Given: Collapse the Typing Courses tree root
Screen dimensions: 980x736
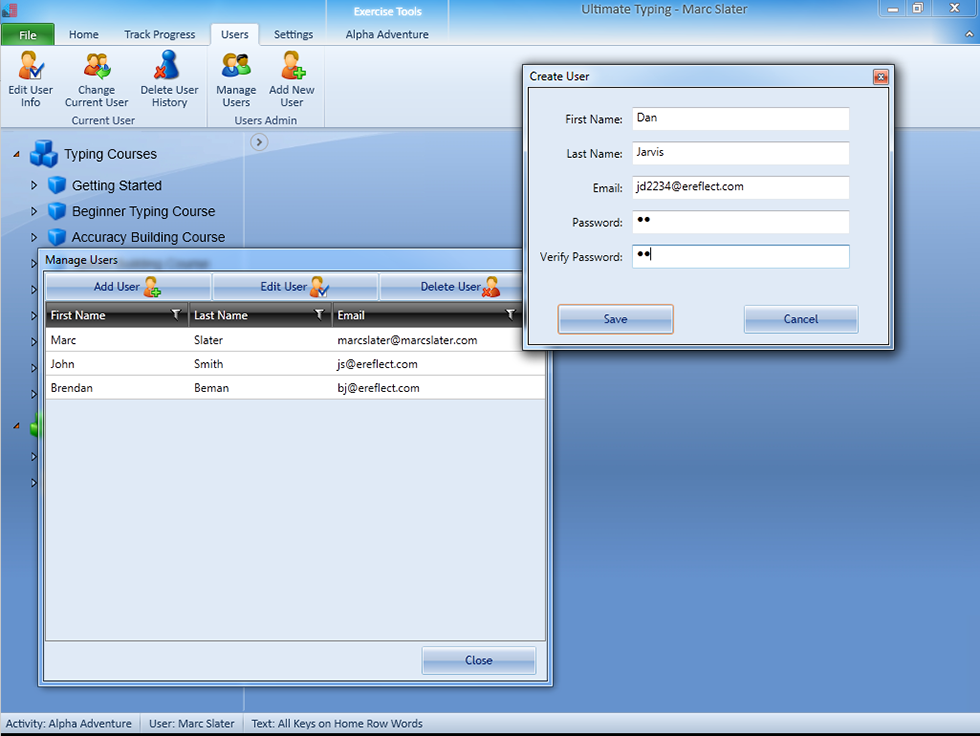Looking at the screenshot, I should click(15, 155).
